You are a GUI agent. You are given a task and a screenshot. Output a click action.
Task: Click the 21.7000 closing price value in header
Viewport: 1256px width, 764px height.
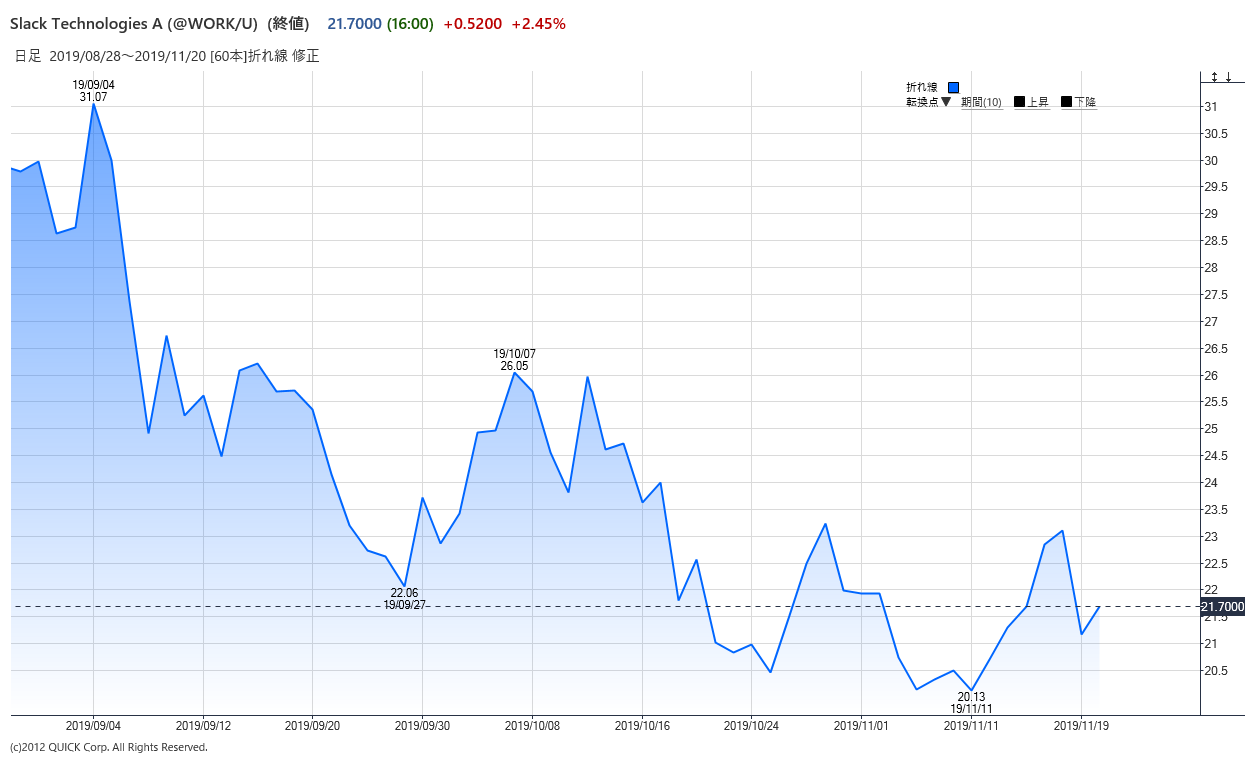point(353,23)
